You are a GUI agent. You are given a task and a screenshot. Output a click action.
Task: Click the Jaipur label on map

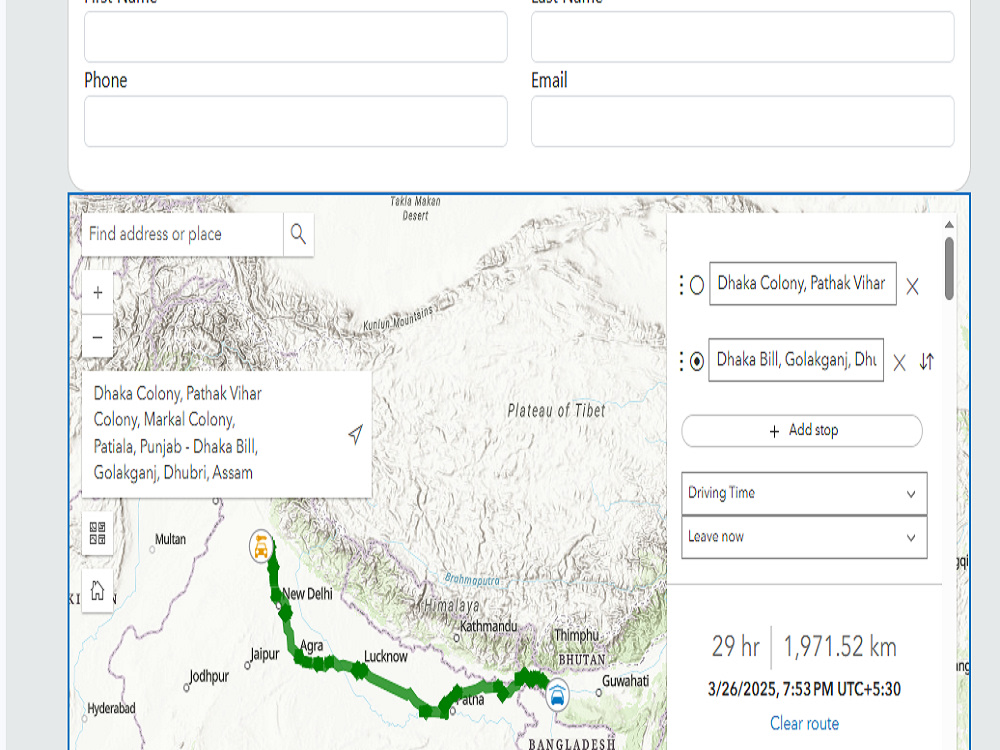click(265, 654)
